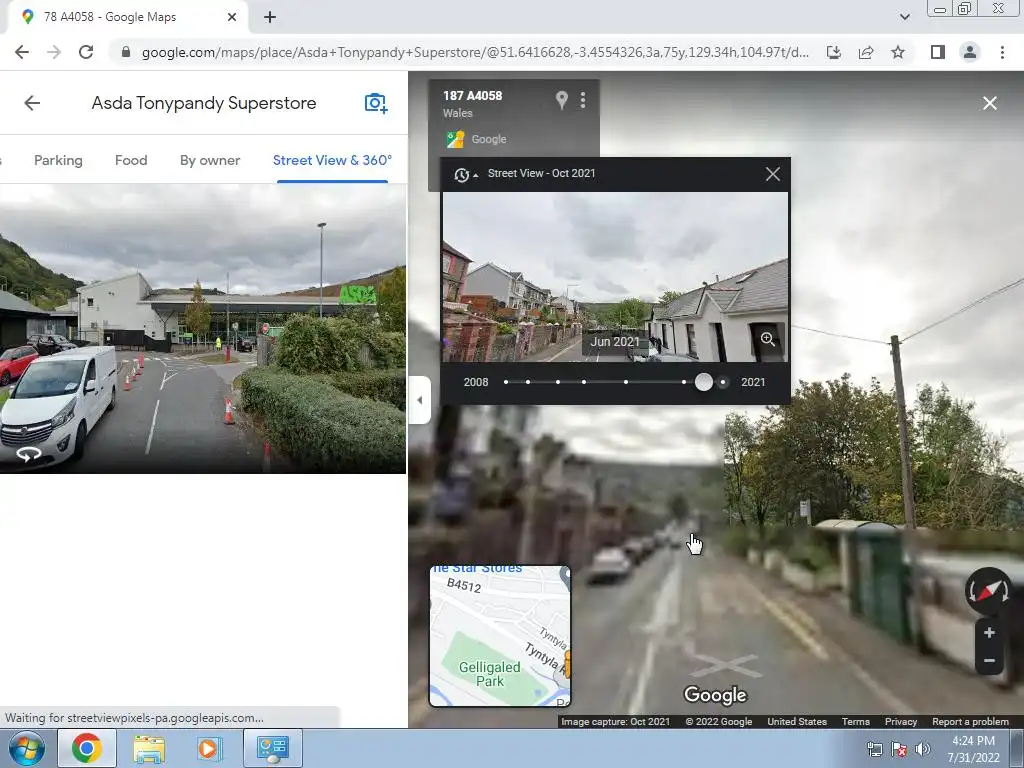This screenshot has width=1024, height=768.
Task: Collapse the time travel history dropdown
Action: click(465, 175)
